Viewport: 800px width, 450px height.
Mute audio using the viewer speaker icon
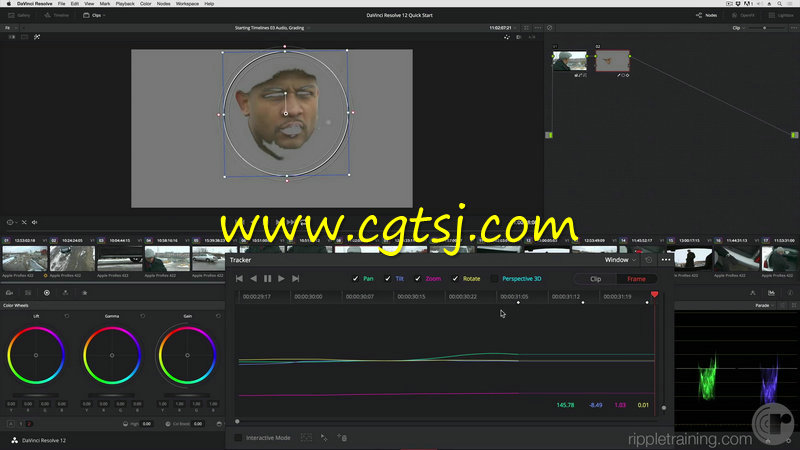[x=35, y=222]
